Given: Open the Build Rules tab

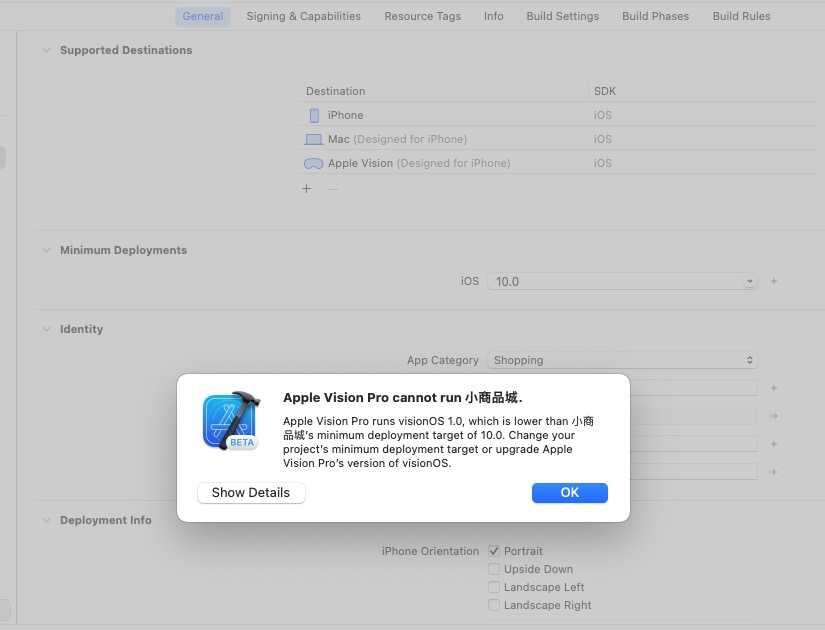Looking at the screenshot, I should pos(741,16).
